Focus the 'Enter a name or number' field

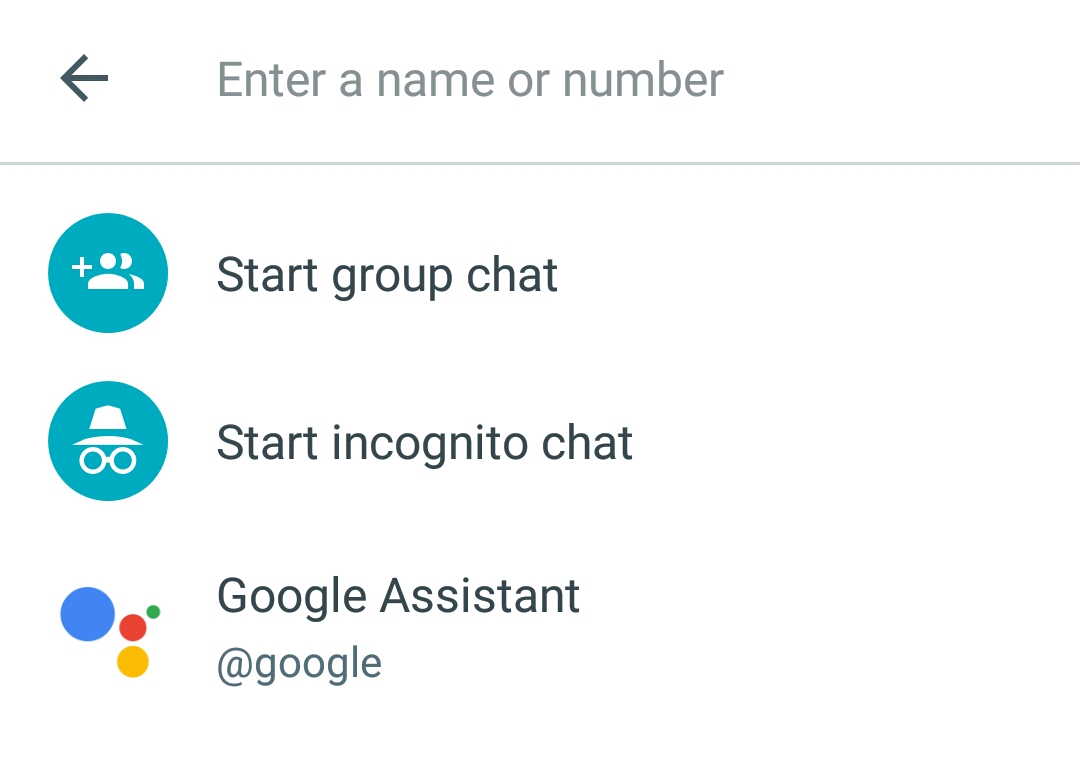tap(470, 80)
